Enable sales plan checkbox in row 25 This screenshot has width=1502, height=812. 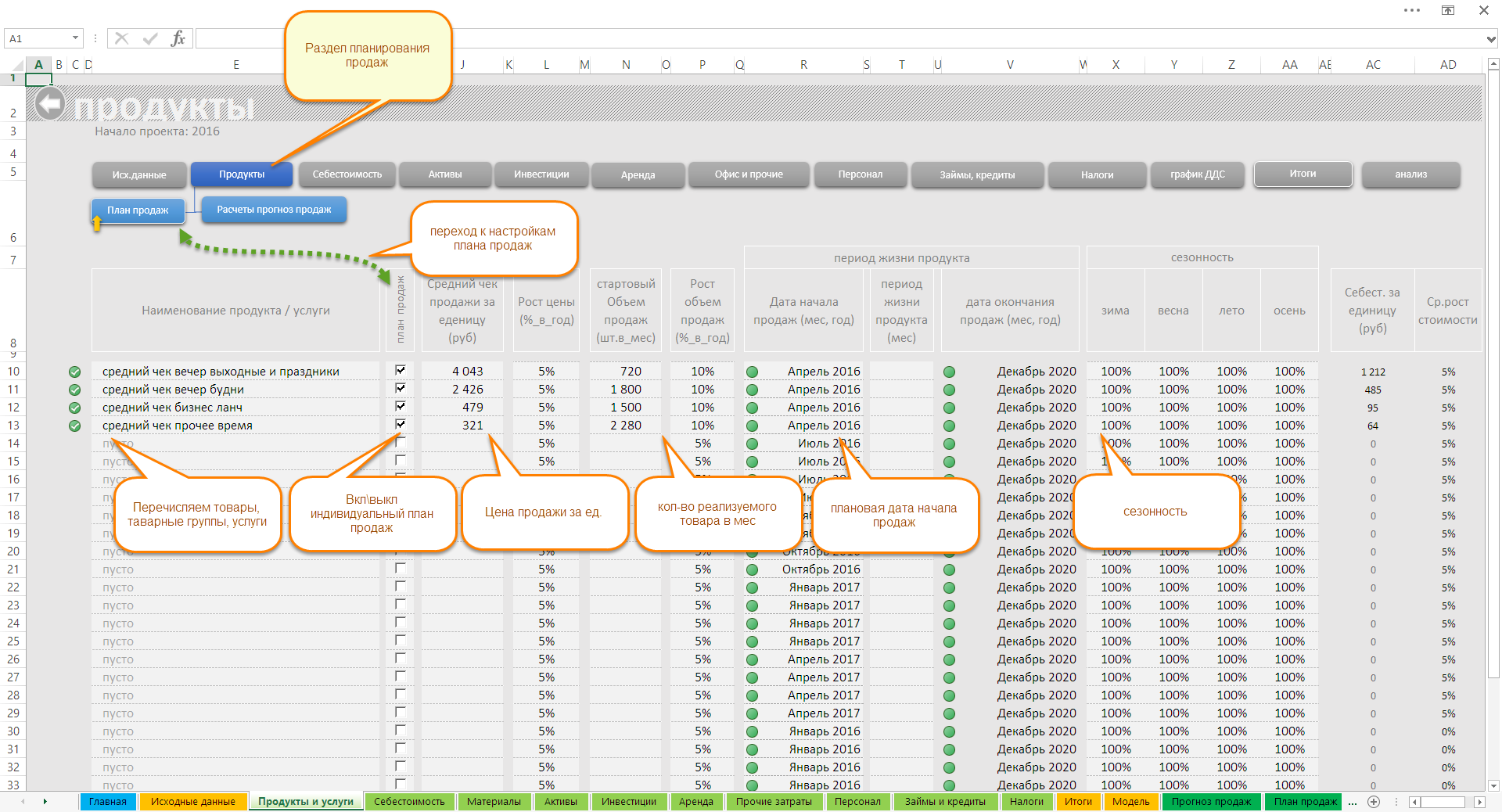pos(401,640)
